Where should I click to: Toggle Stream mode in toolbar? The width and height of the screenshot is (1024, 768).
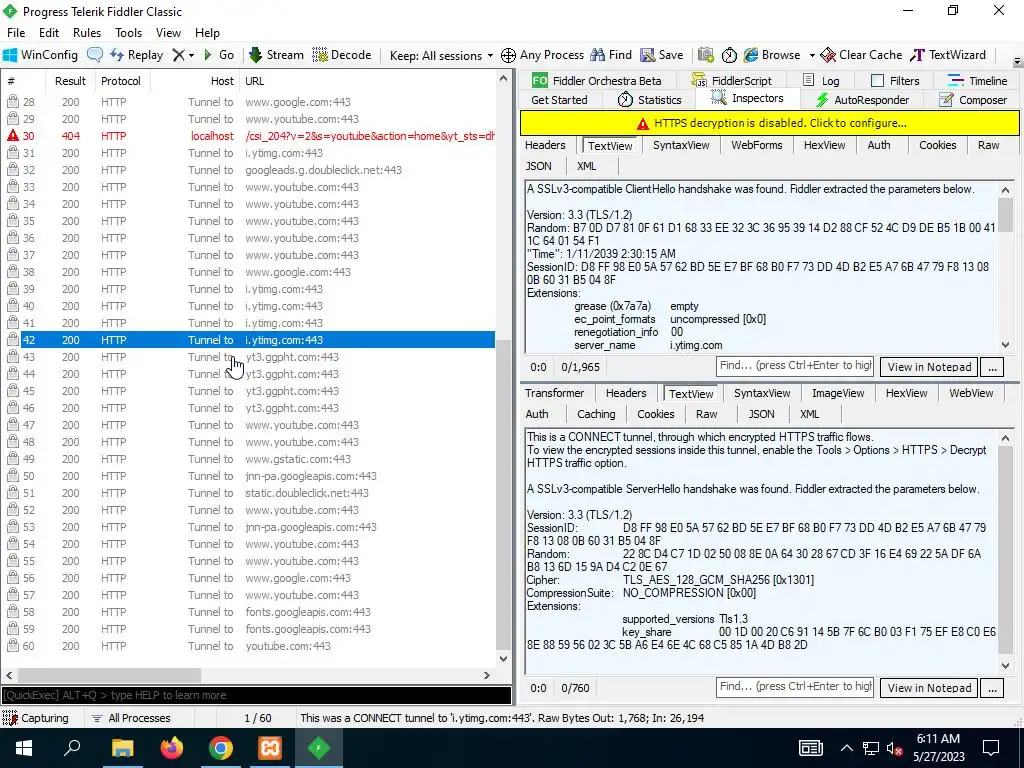pos(276,55)
